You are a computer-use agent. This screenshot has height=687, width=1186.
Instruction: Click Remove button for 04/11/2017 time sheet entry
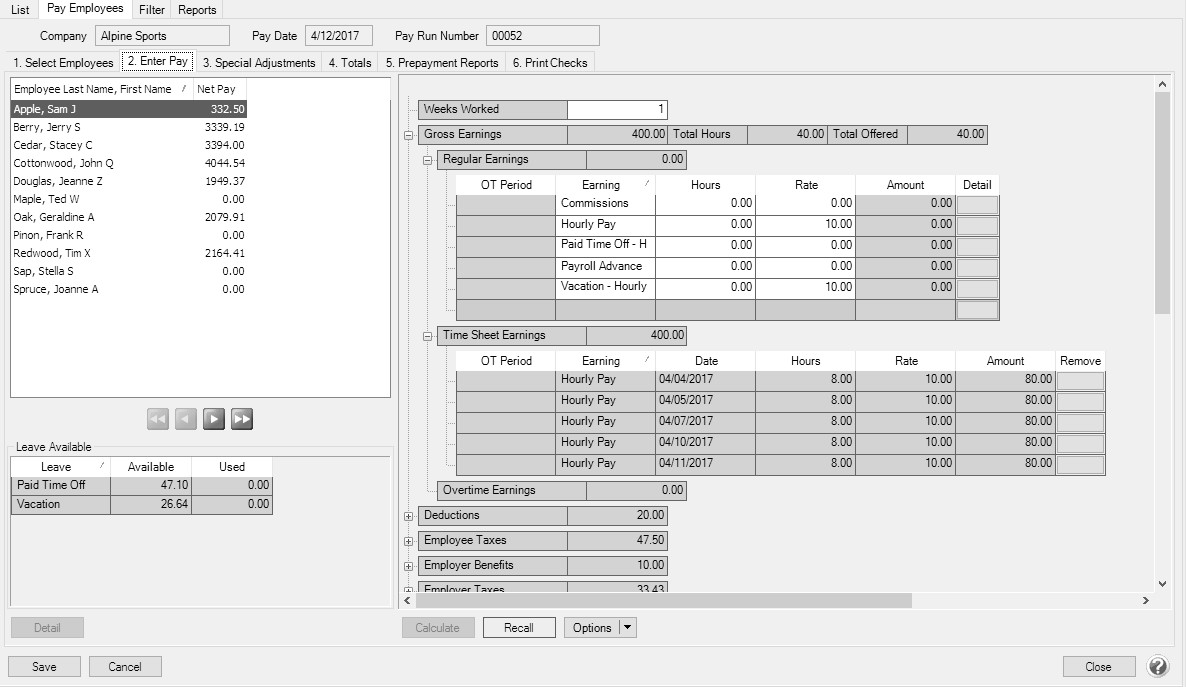tap(1080, 464)
